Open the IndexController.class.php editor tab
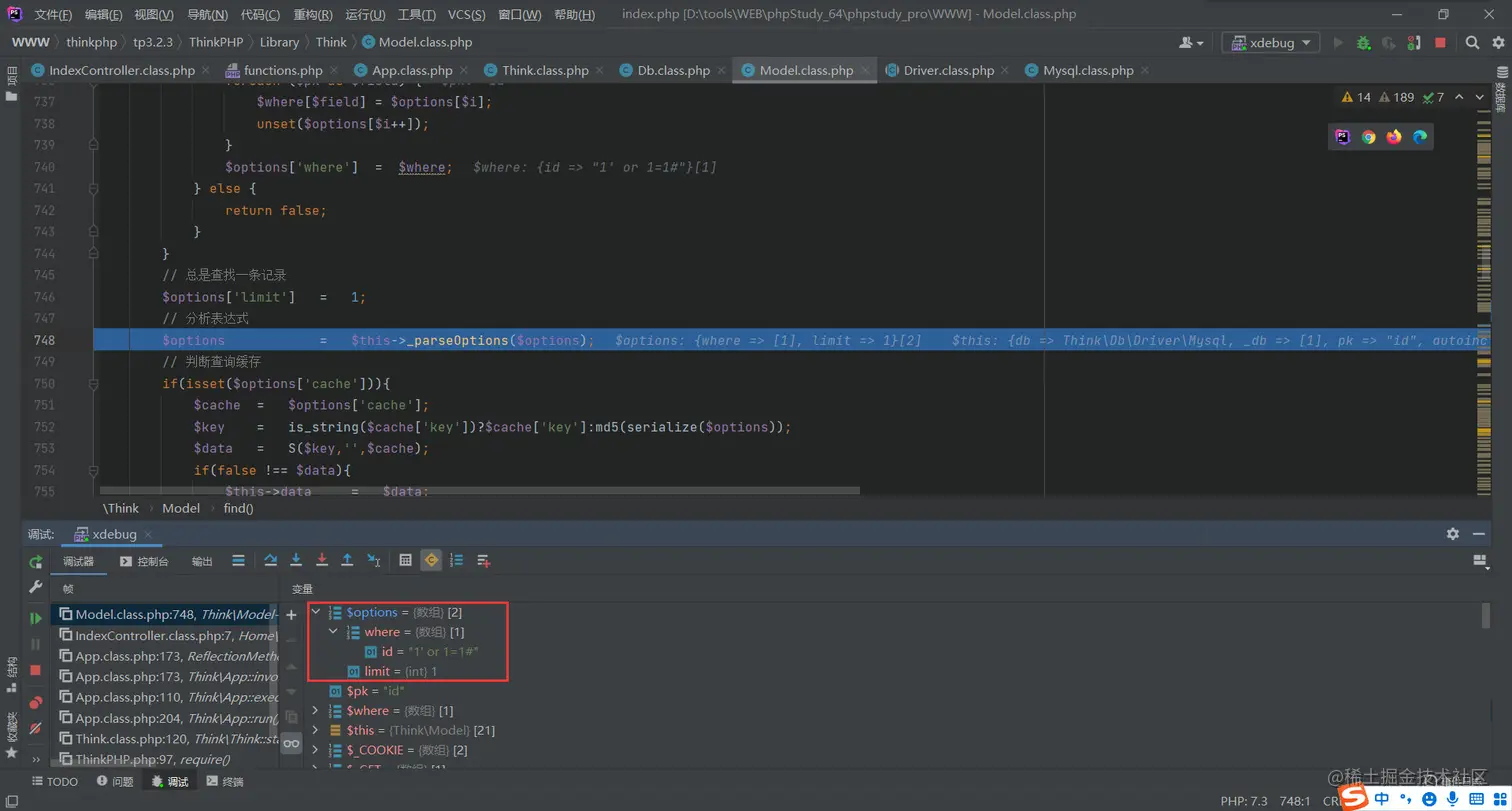 coord(122,71)
